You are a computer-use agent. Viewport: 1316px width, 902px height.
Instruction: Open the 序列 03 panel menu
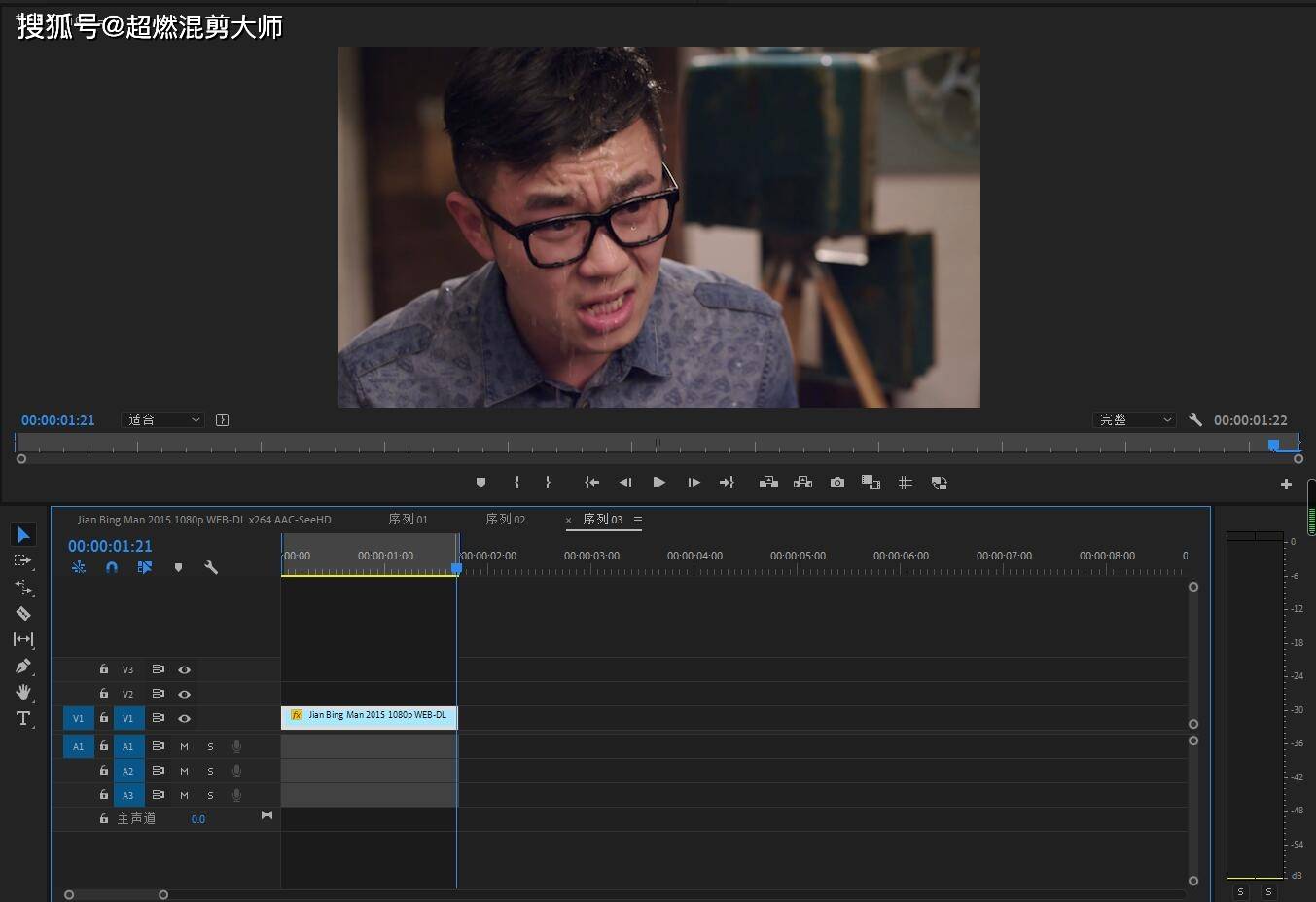(638, 520)
